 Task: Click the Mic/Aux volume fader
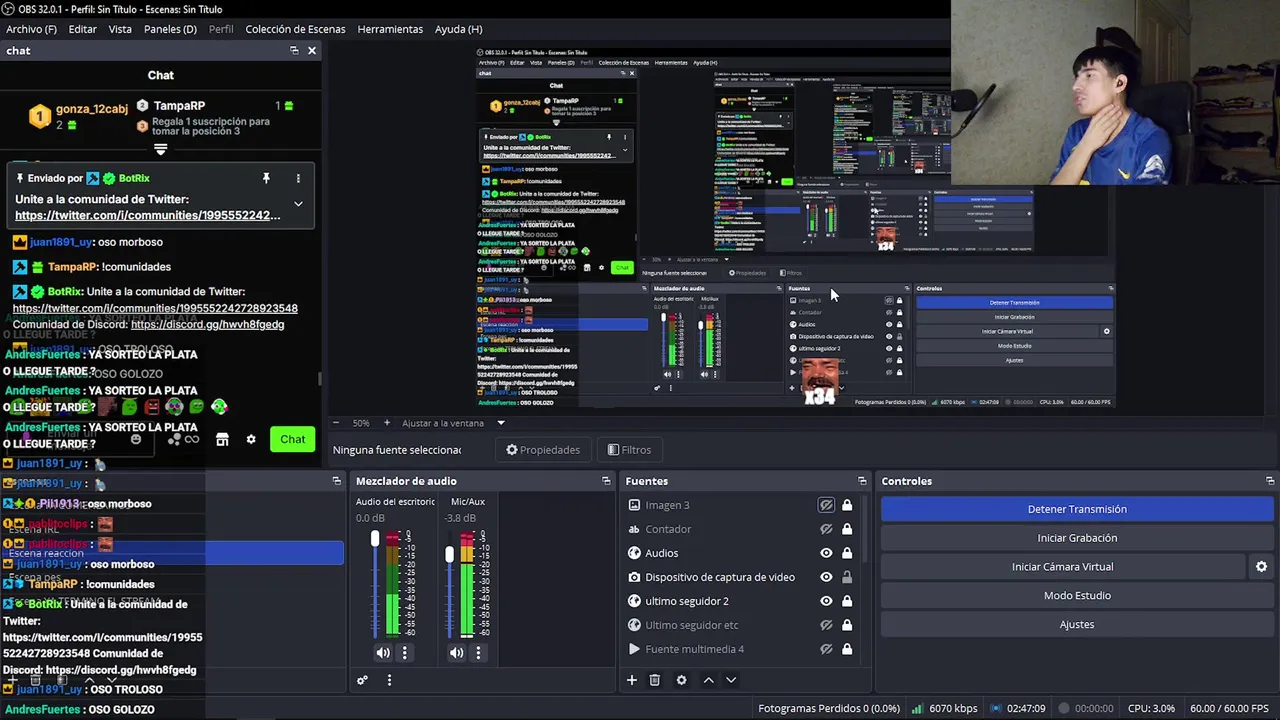point(449,554)
